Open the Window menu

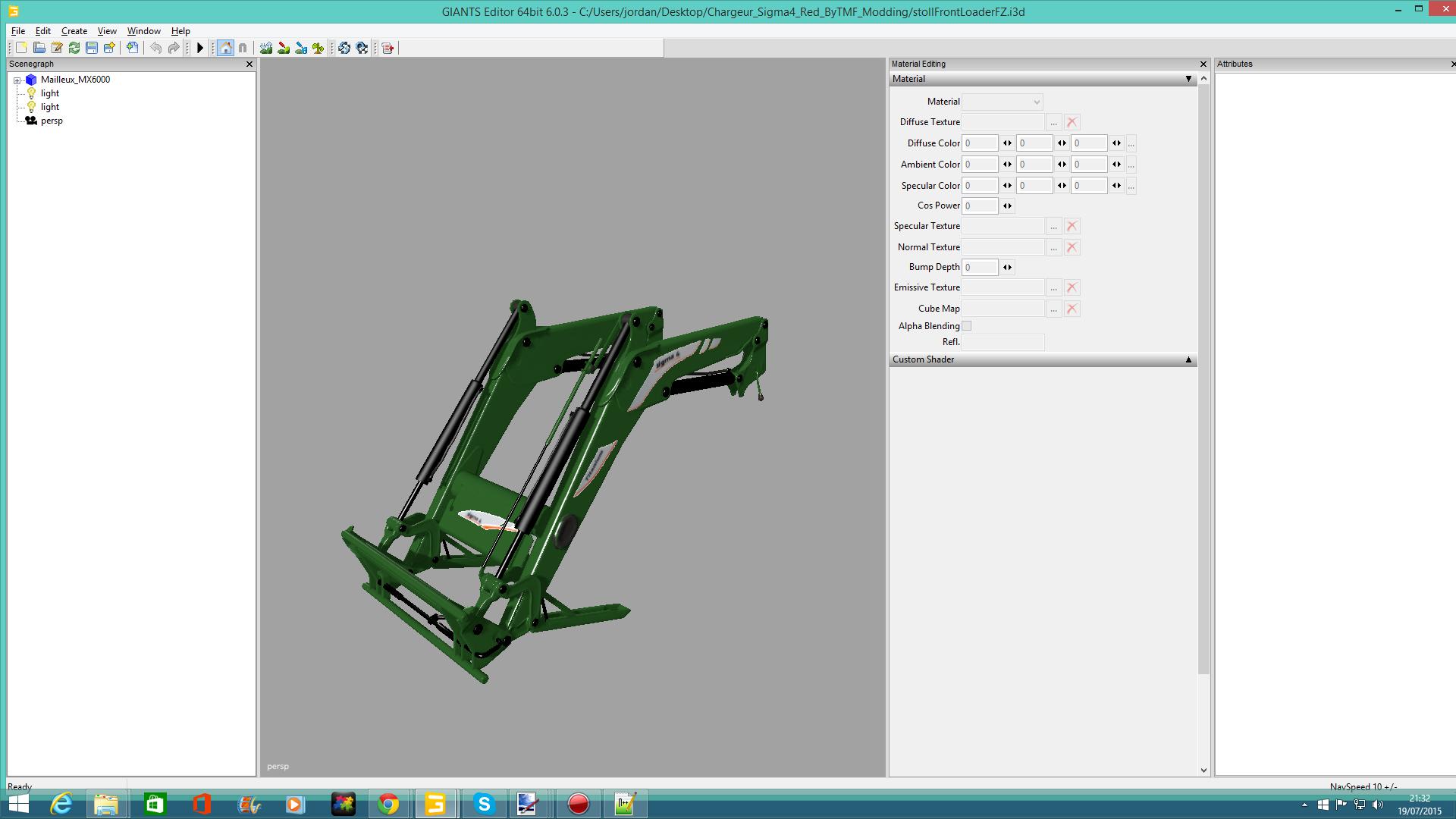tap(143, 31)
